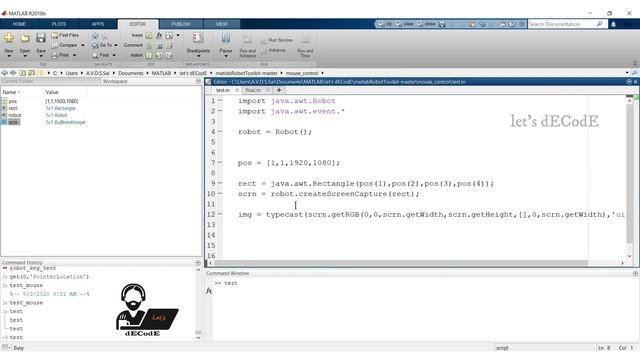
Task: Select the EDITOR ribbon tab
Action: click(x=138, y=24)
